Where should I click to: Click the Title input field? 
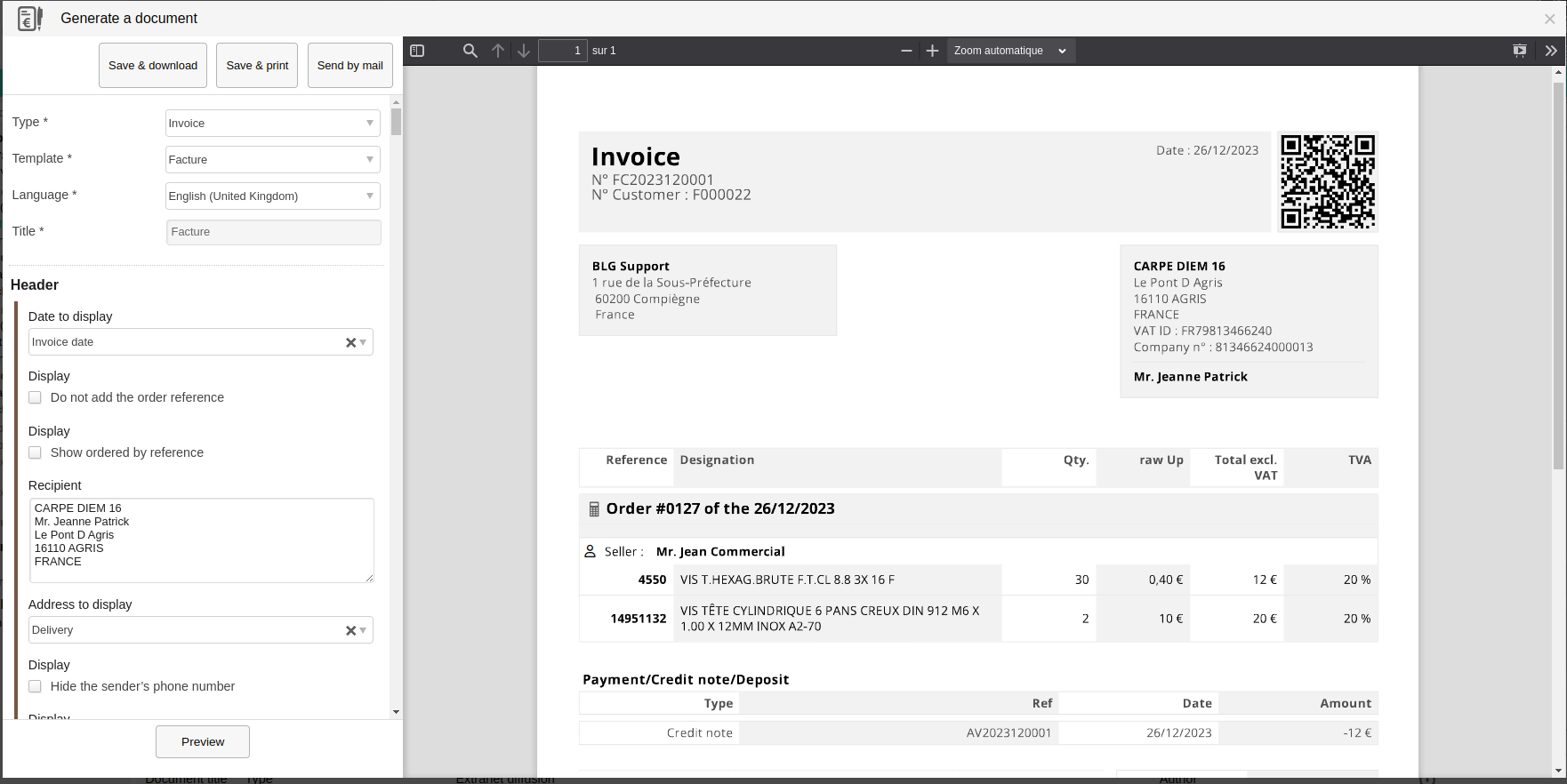click(274, 232)
